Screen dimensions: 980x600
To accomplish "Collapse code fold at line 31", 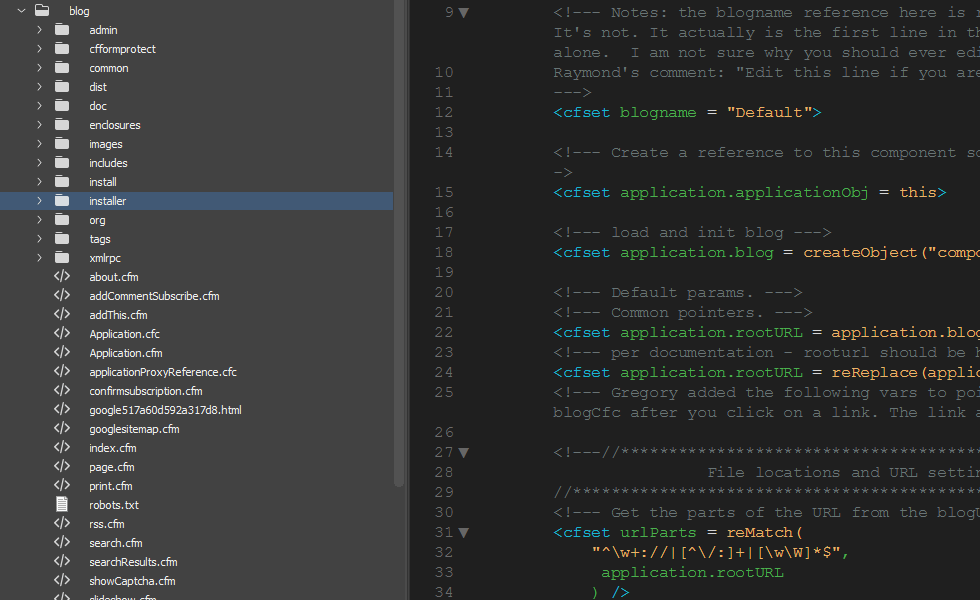I will [464, 532].
